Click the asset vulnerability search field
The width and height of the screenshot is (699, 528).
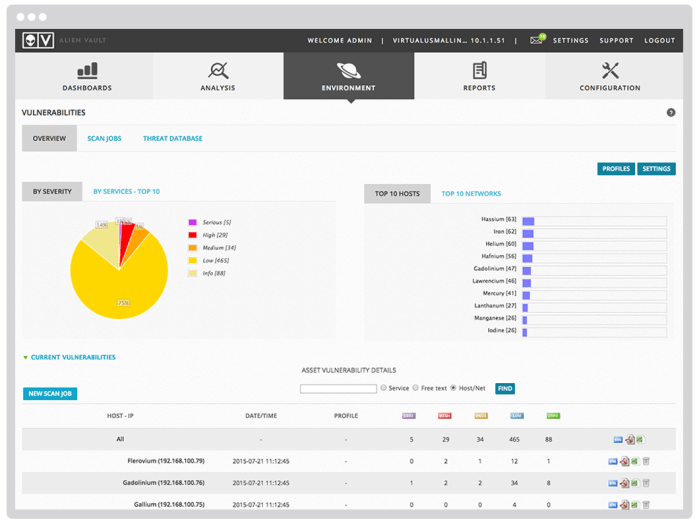[338, 388]
